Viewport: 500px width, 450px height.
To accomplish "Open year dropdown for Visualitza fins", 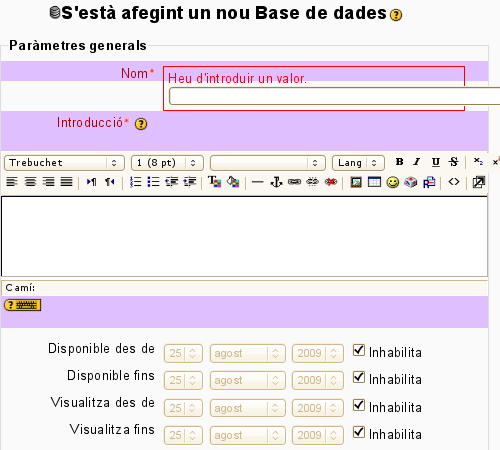I will click(318, 435).
